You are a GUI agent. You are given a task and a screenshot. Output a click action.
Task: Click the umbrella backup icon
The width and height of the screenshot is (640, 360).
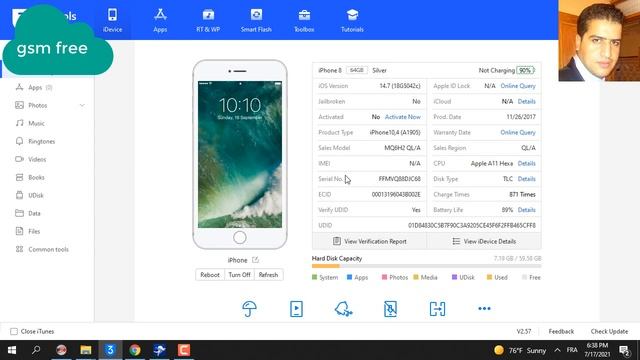[x=249, y=309]
